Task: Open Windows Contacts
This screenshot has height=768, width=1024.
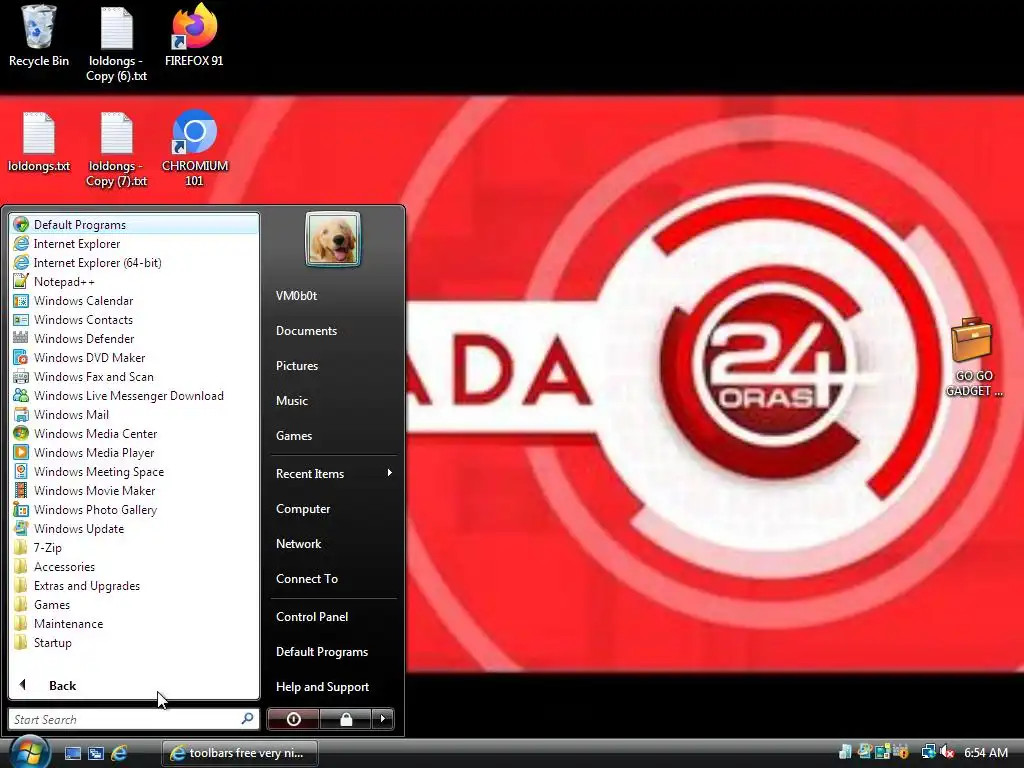Action: 134,319
